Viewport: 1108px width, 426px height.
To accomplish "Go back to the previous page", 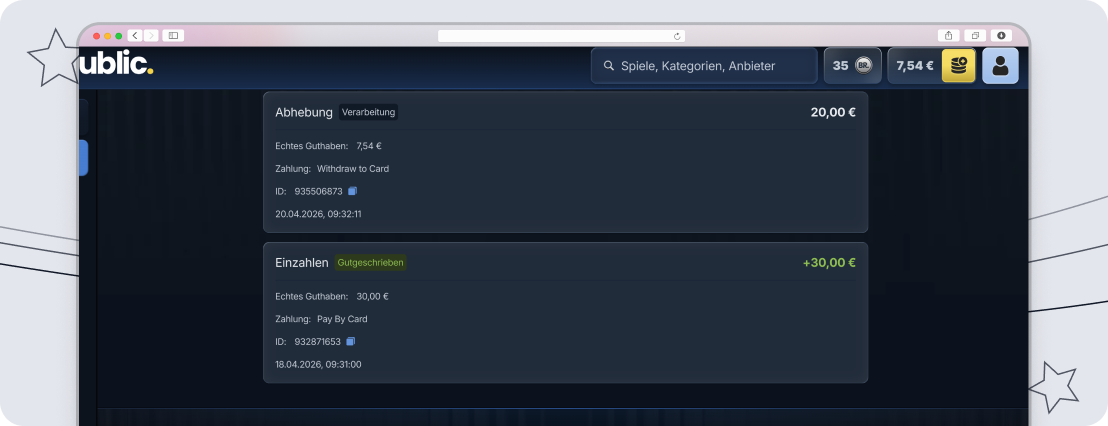I will pyautogui.click(x=135, y=35).
